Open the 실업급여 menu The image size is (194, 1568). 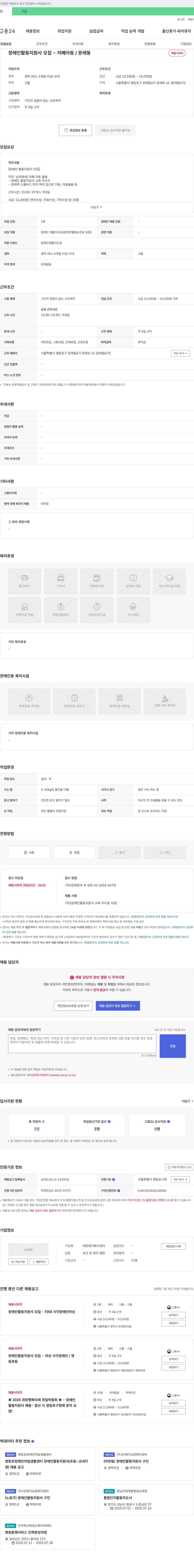pos(96,31)
